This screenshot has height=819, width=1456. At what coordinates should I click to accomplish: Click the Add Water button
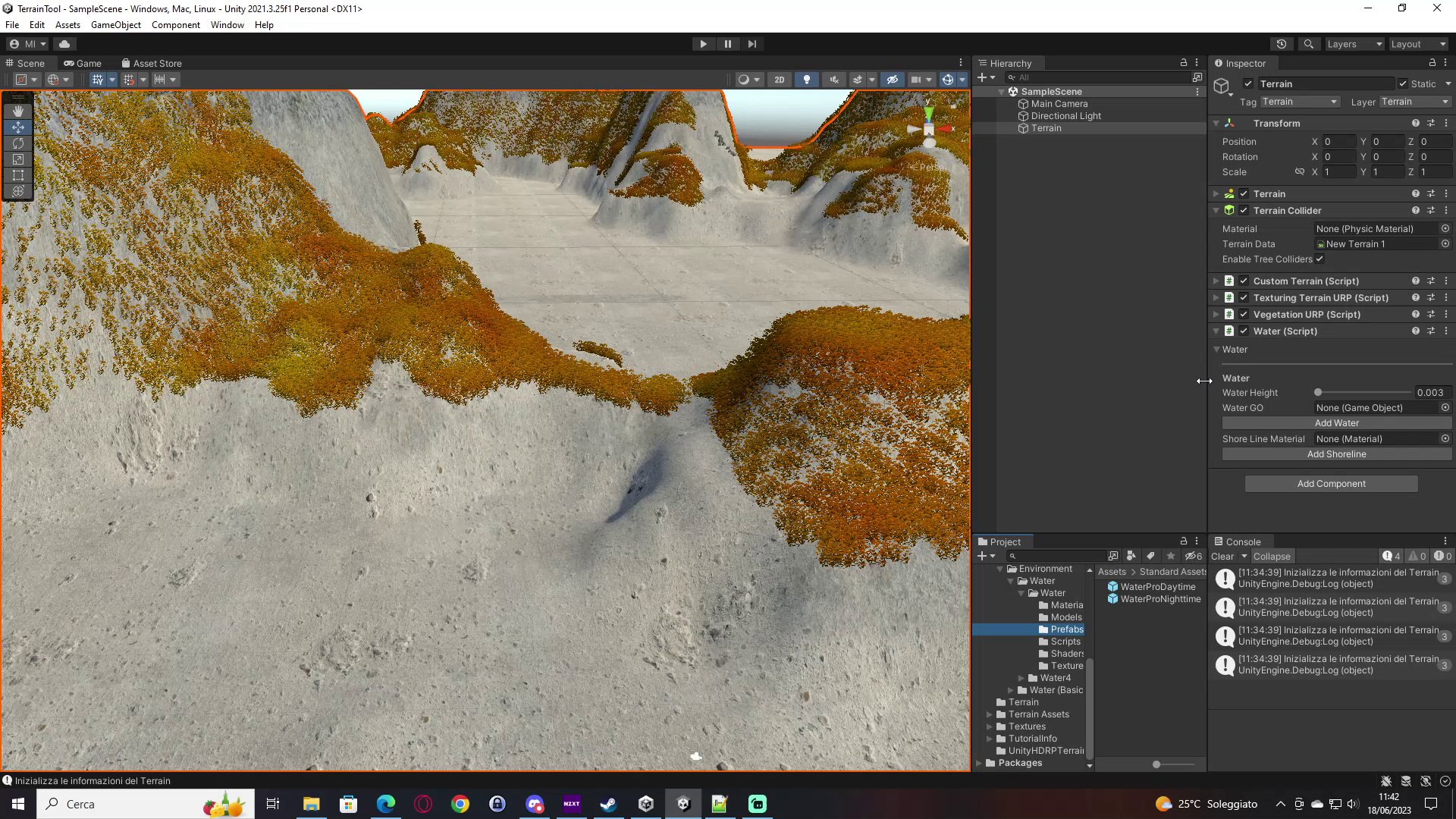tap(1337, 423)
